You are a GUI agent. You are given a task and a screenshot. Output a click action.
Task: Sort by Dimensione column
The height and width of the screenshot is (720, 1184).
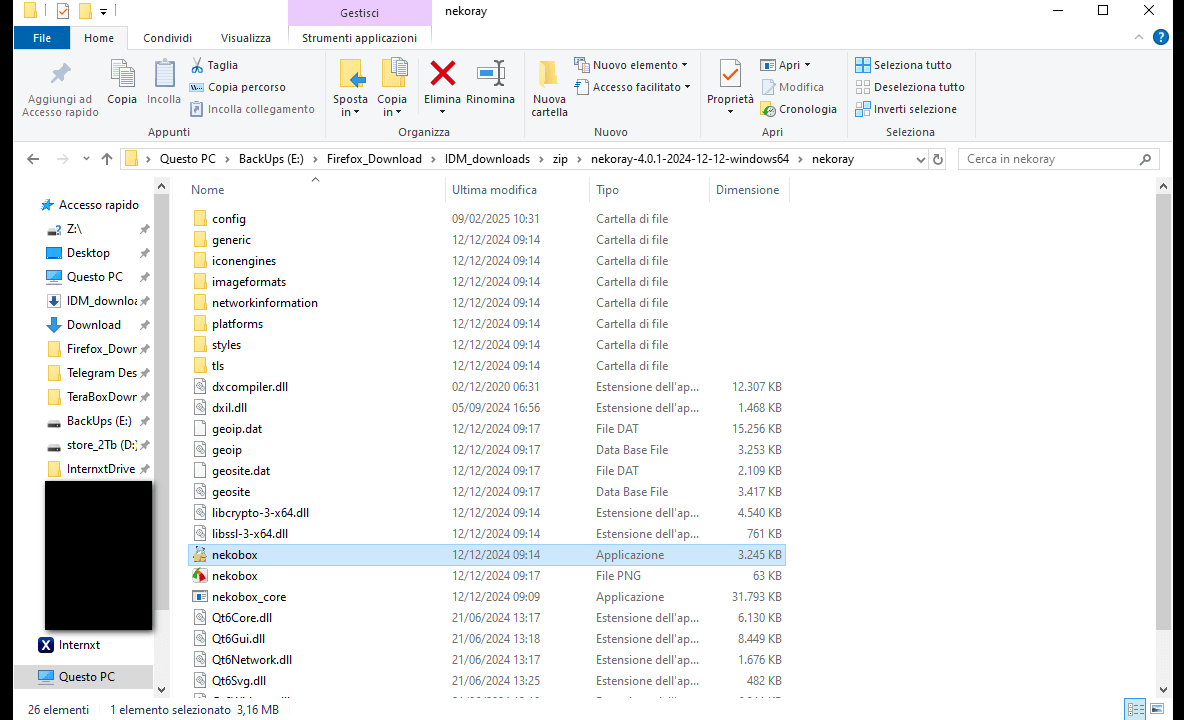click(748, 190)
